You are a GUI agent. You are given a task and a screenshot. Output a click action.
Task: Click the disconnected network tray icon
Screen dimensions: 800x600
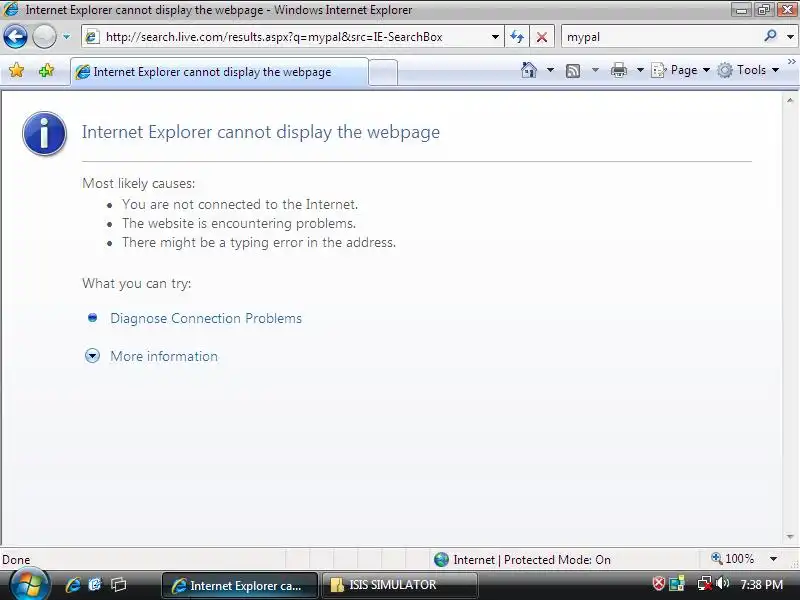[705, 583]
